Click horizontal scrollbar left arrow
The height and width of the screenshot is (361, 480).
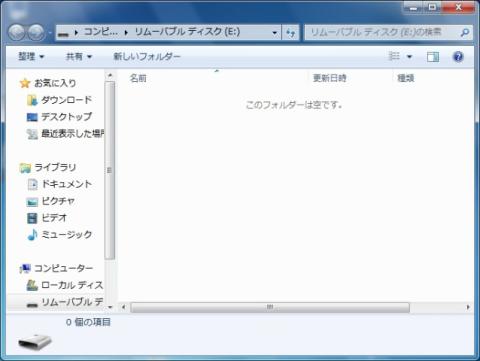[124, 307]
